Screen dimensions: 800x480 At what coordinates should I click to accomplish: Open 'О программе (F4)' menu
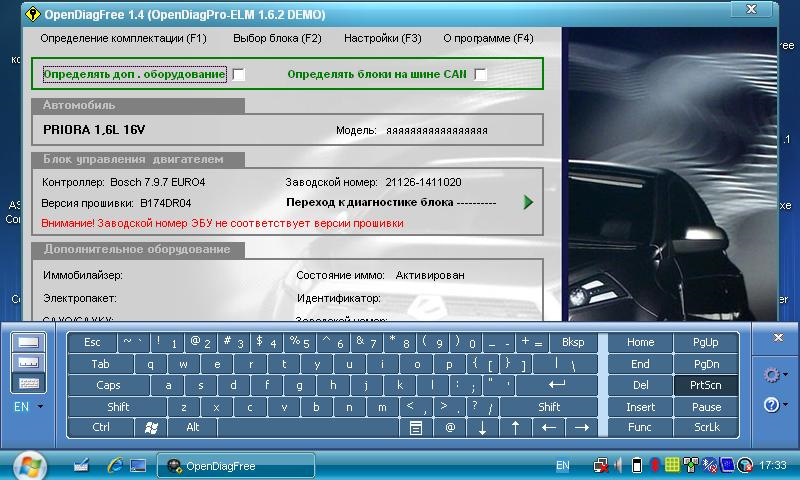(488, 38)
